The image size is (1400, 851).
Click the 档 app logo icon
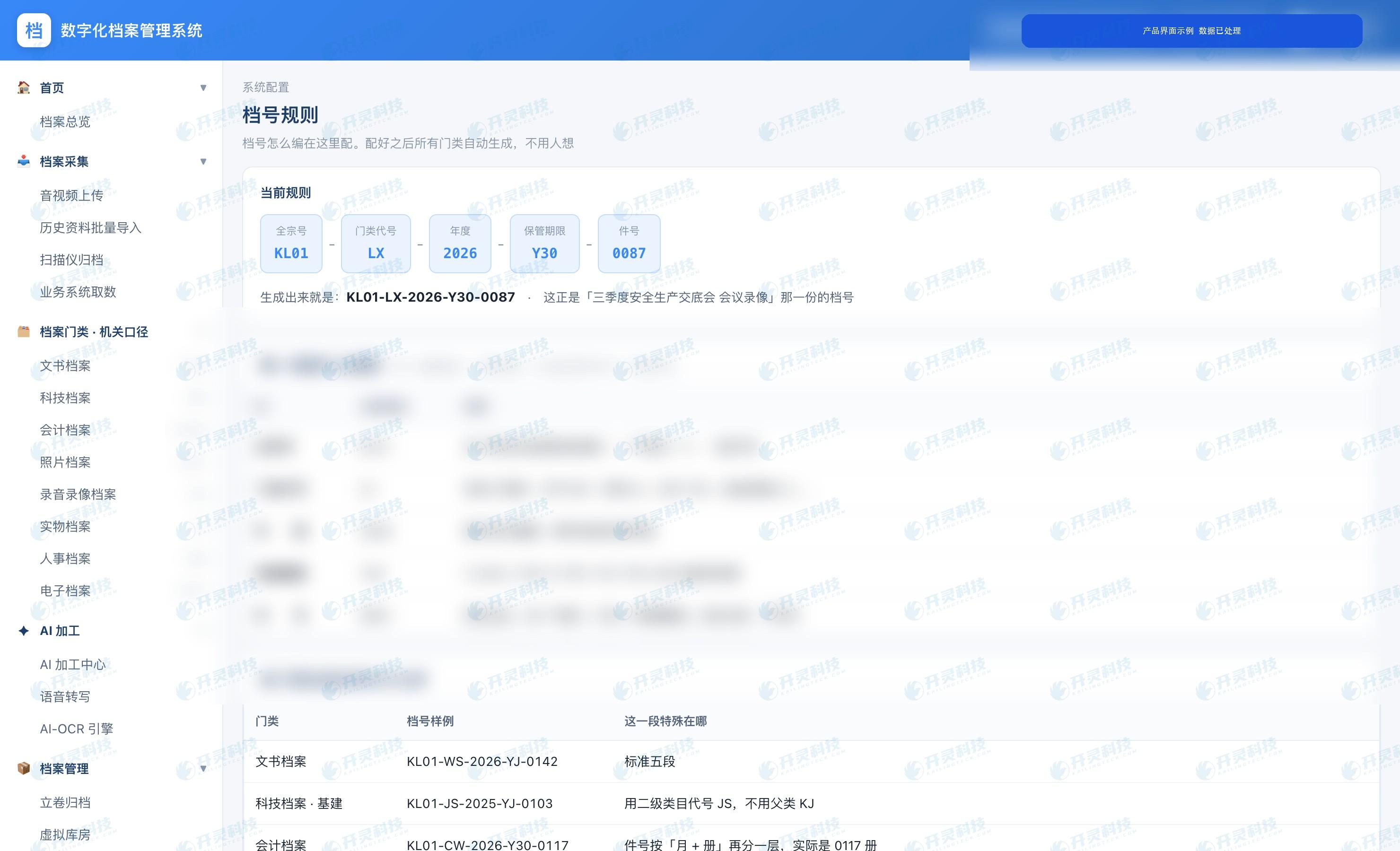[x=34, y=30]
